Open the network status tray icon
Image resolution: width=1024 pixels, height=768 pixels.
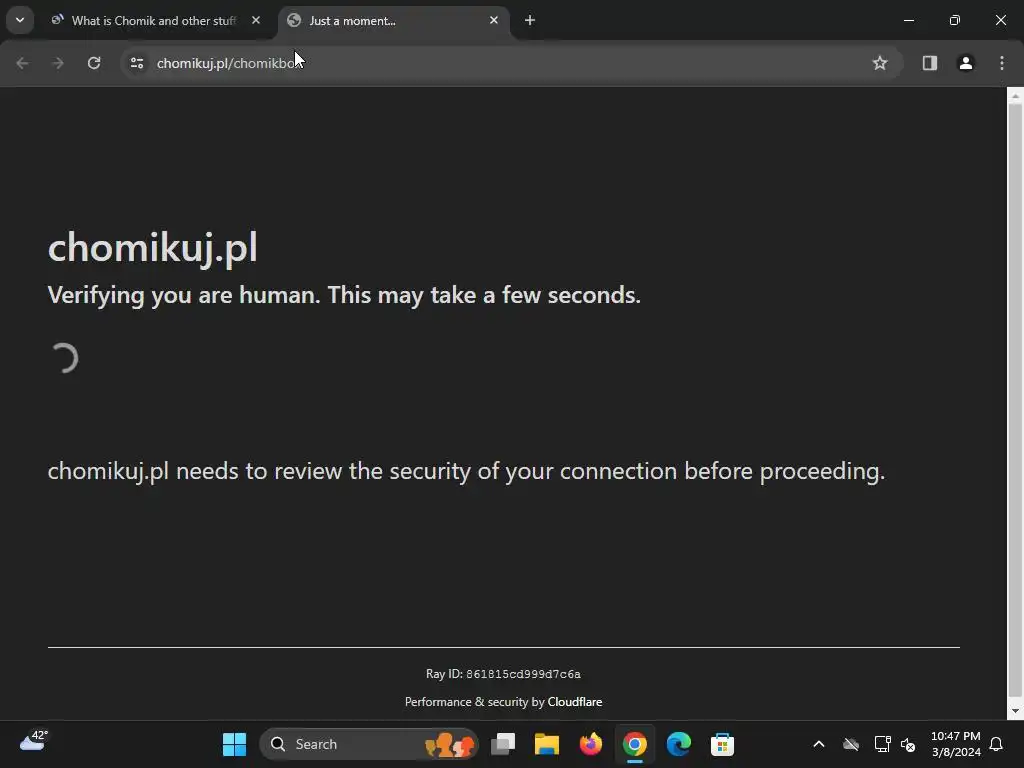pos(882,744)
